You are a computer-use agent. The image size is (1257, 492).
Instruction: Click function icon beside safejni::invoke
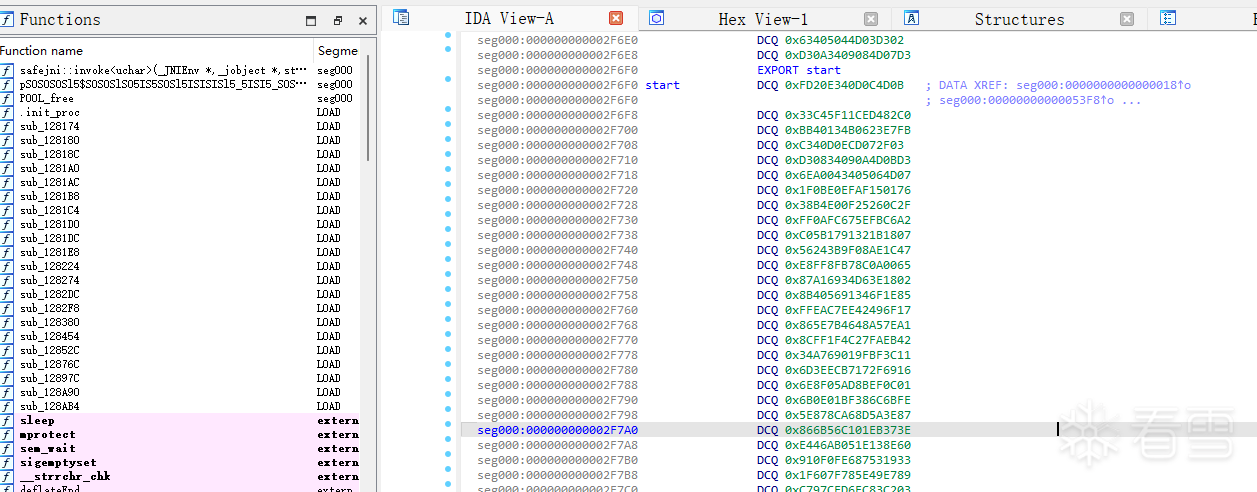(x=7, y=71)
